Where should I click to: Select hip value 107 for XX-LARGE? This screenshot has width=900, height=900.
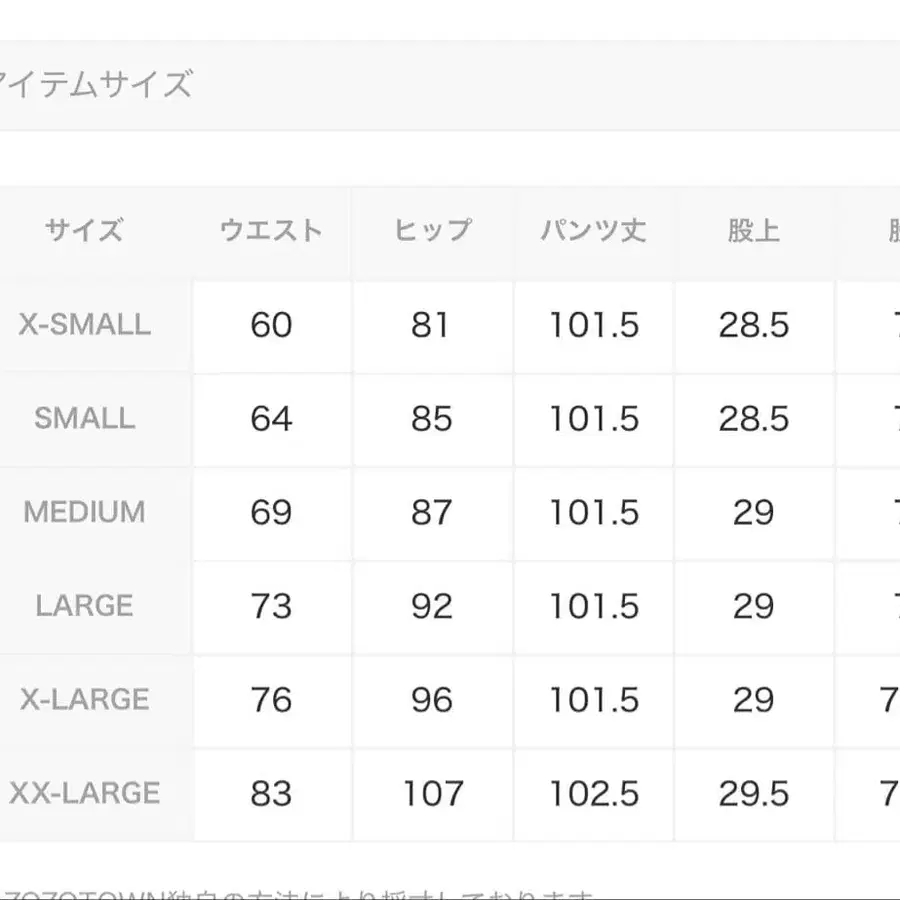(432, 793)
